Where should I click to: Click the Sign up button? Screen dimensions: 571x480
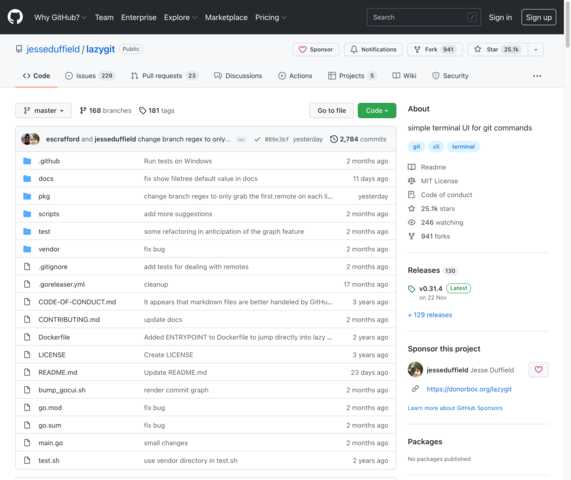click(539, 17)
